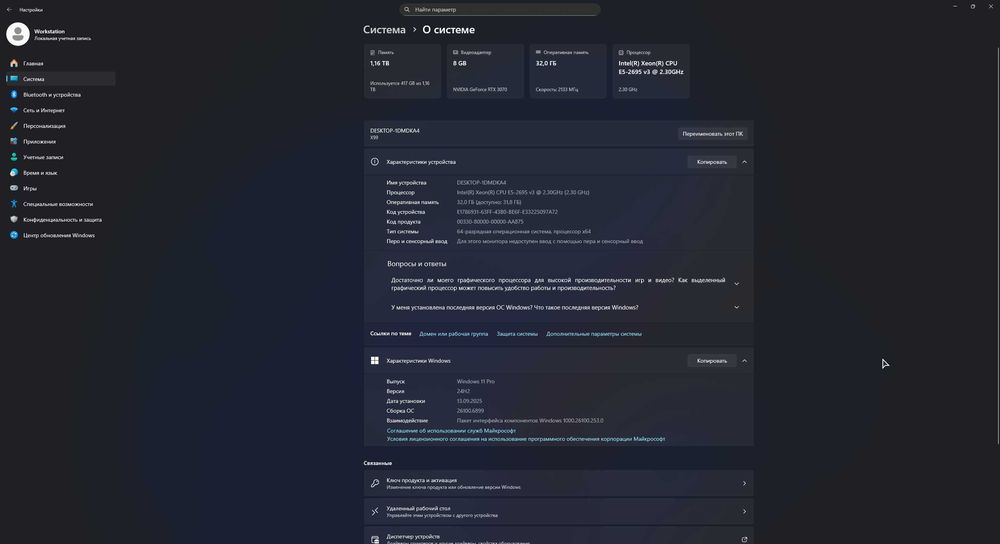This screenshot has width=1000, height=544.
Task: Click the Вопросы и ответы heading
Action: pyautogui.click(x=416, y=264)
